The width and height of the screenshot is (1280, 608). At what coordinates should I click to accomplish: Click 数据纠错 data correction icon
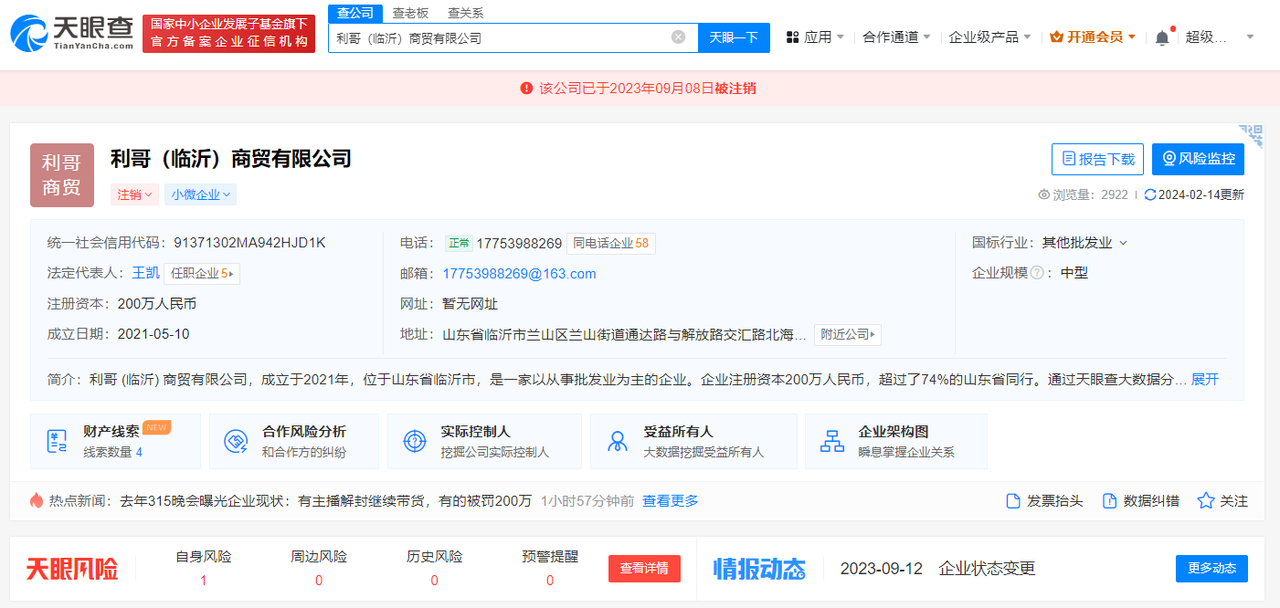(1109, 501)
